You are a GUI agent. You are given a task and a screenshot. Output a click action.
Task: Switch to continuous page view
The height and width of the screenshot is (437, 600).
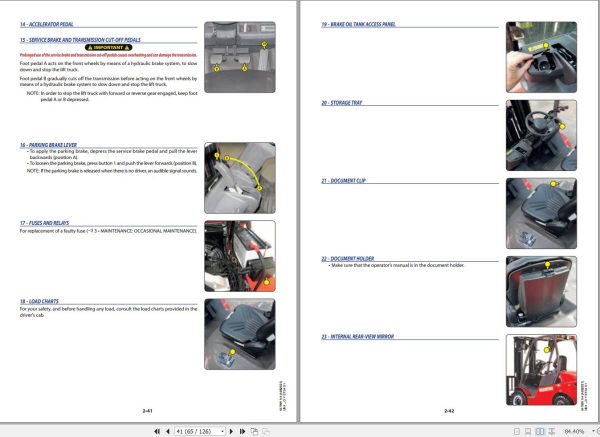tap(528, 431)
